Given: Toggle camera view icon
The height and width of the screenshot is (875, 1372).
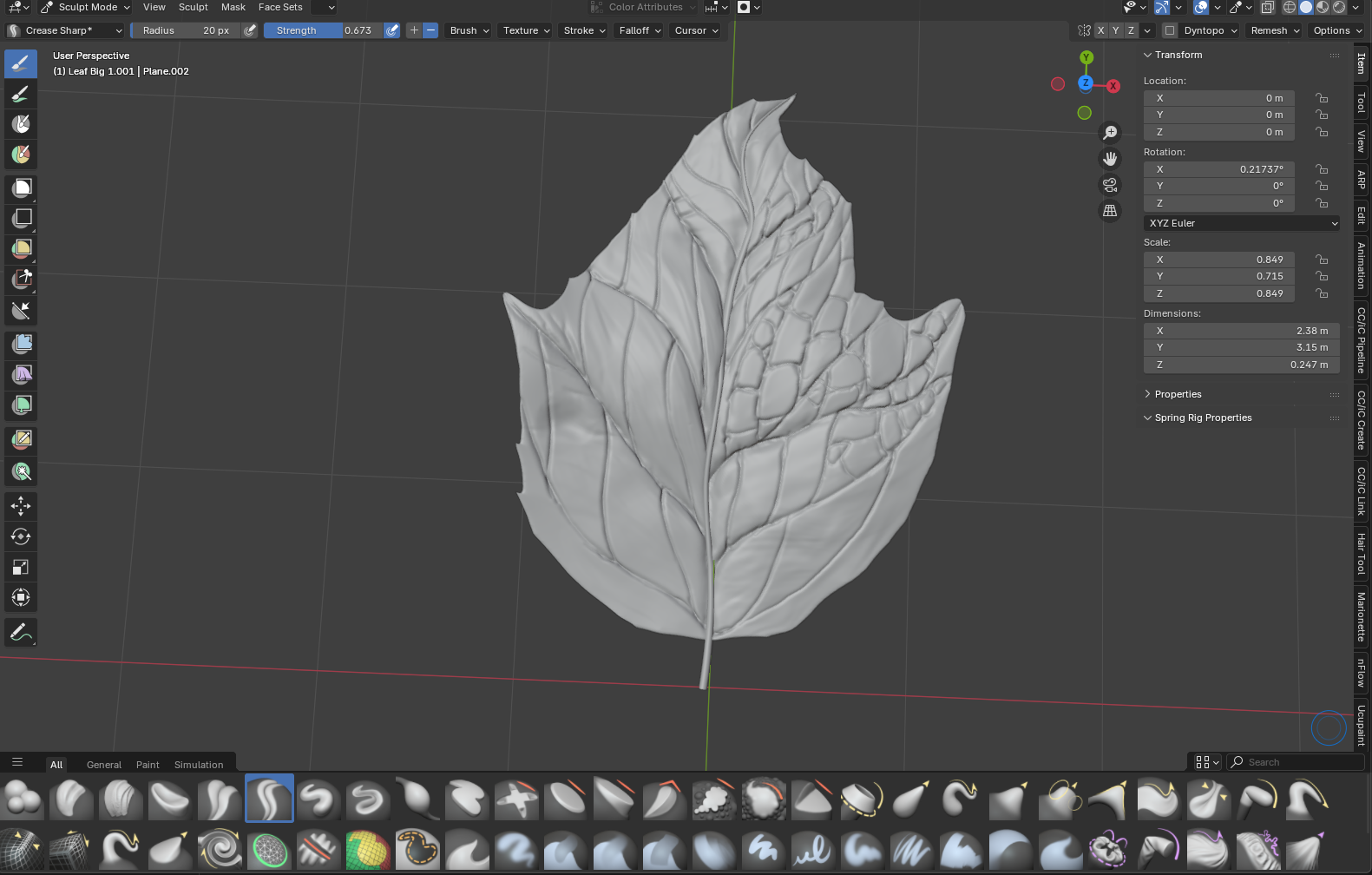Looking at the screenshot, I should 1110,185.
